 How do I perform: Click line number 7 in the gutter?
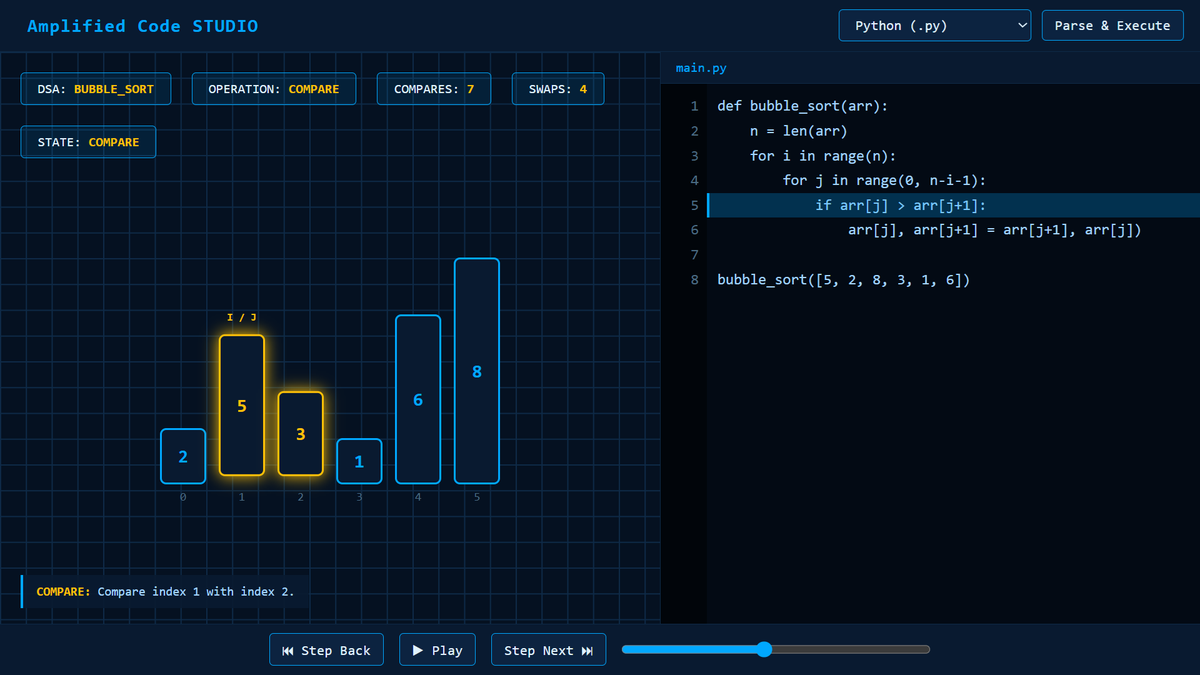pos(694,255)
